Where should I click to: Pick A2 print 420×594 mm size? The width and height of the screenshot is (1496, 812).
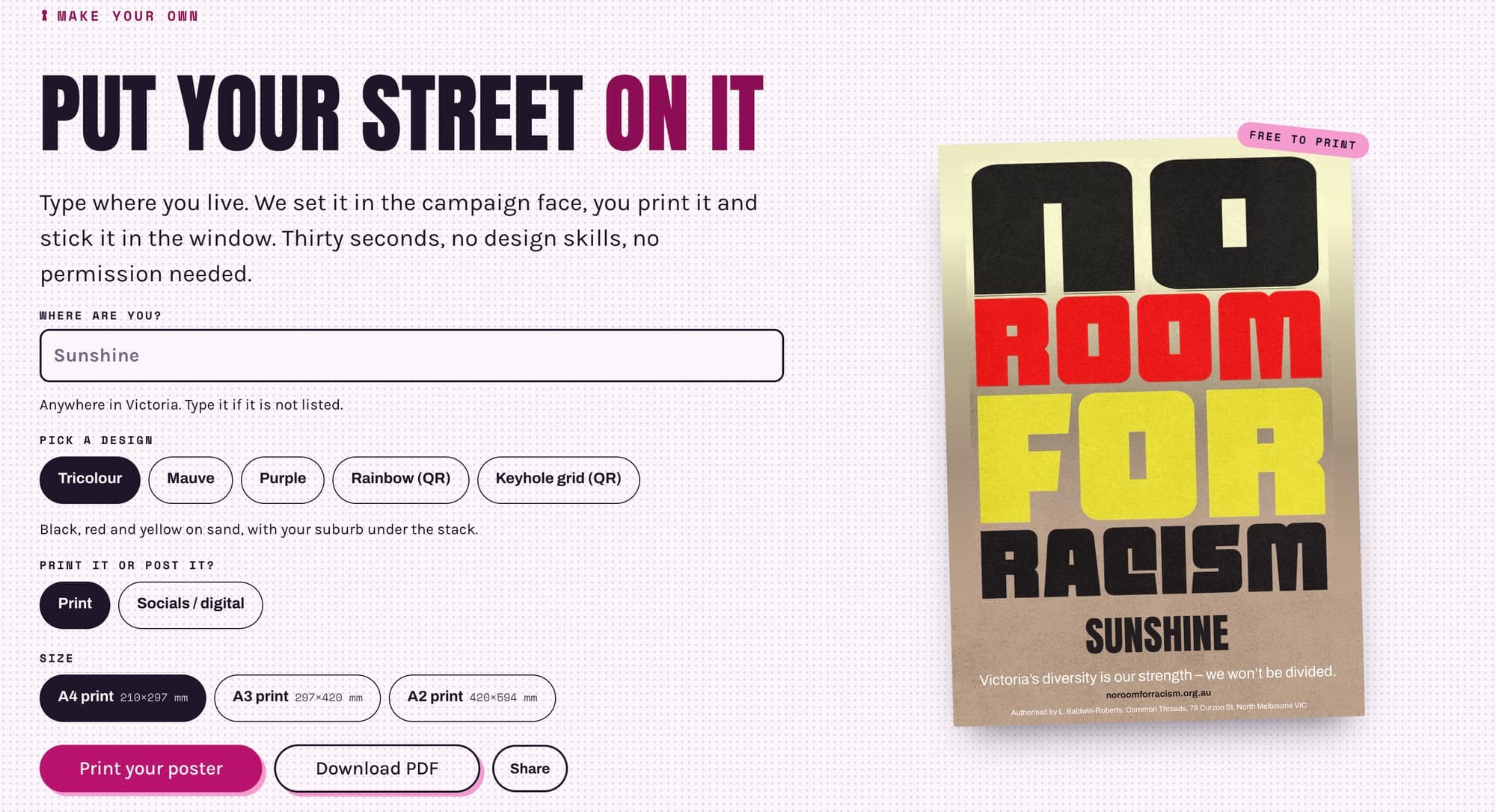pos(472,698)
